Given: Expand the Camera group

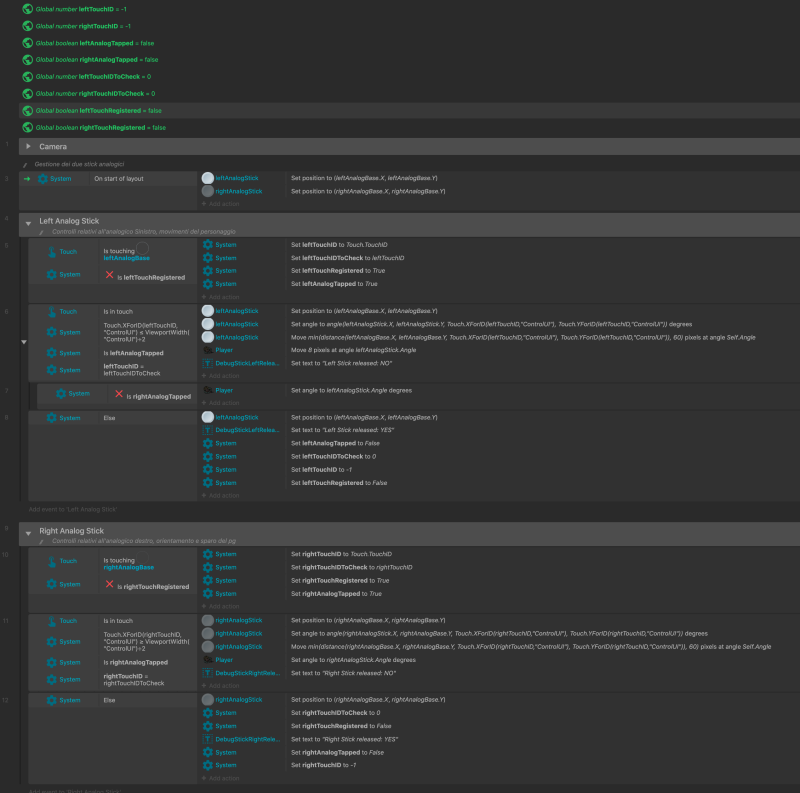Looking at the screenshot, I should tap(29, 146).
